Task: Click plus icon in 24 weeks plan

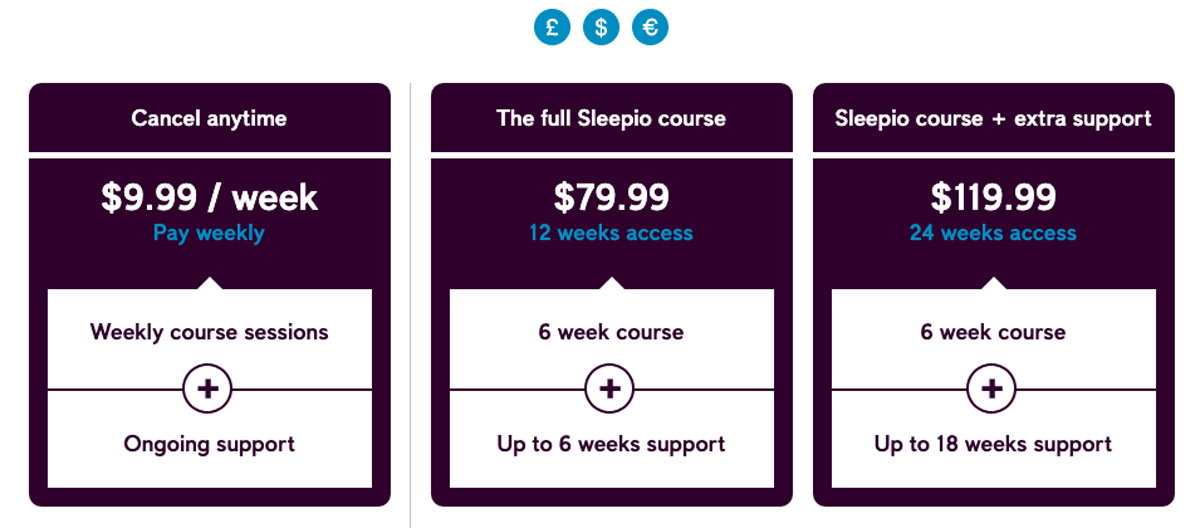Action: tap(992, 389)
